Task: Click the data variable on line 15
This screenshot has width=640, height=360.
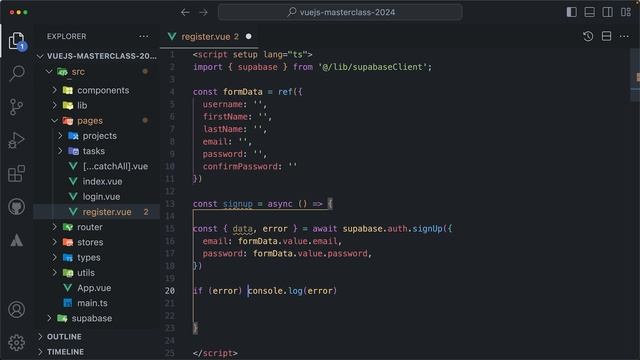Action: 242,229
